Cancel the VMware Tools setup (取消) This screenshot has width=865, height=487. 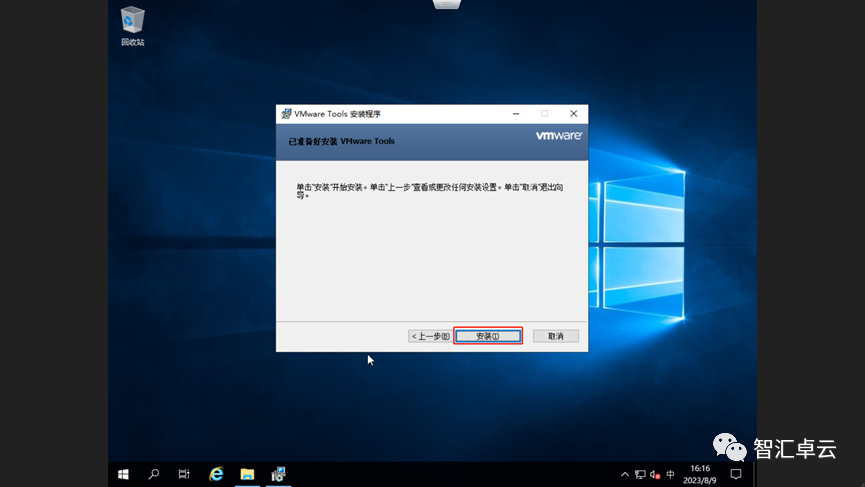coord(556,336)
